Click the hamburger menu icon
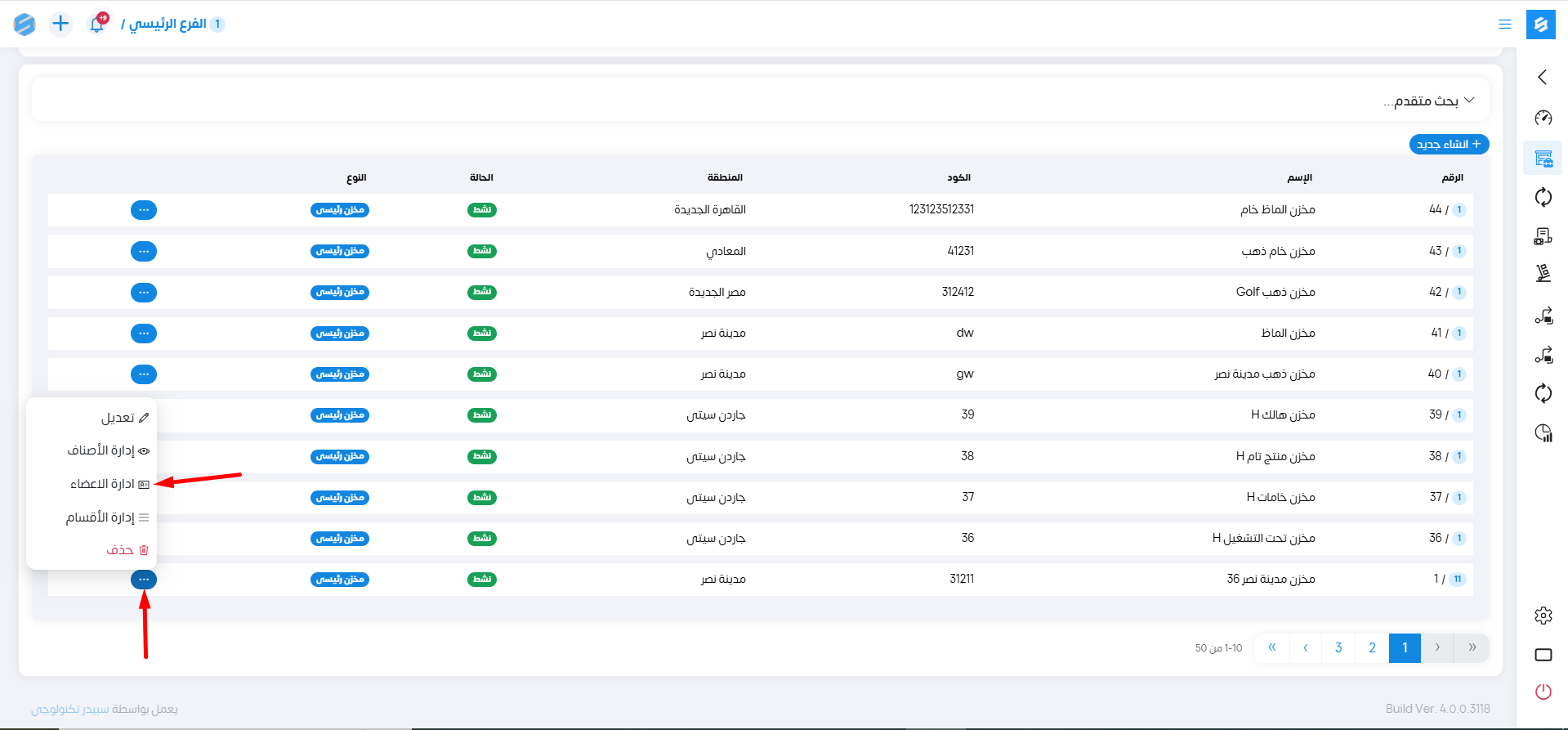 pos(1504,25)
